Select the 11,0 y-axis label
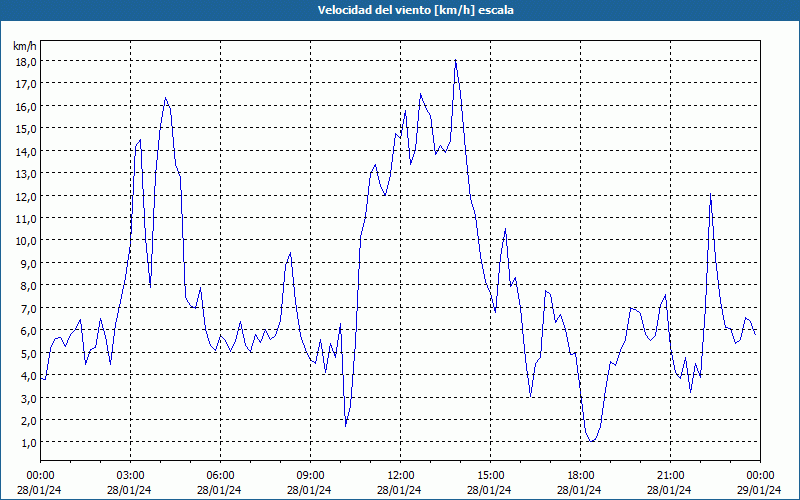Viewport: 800px width, 500px height. [x=28, y=218]
